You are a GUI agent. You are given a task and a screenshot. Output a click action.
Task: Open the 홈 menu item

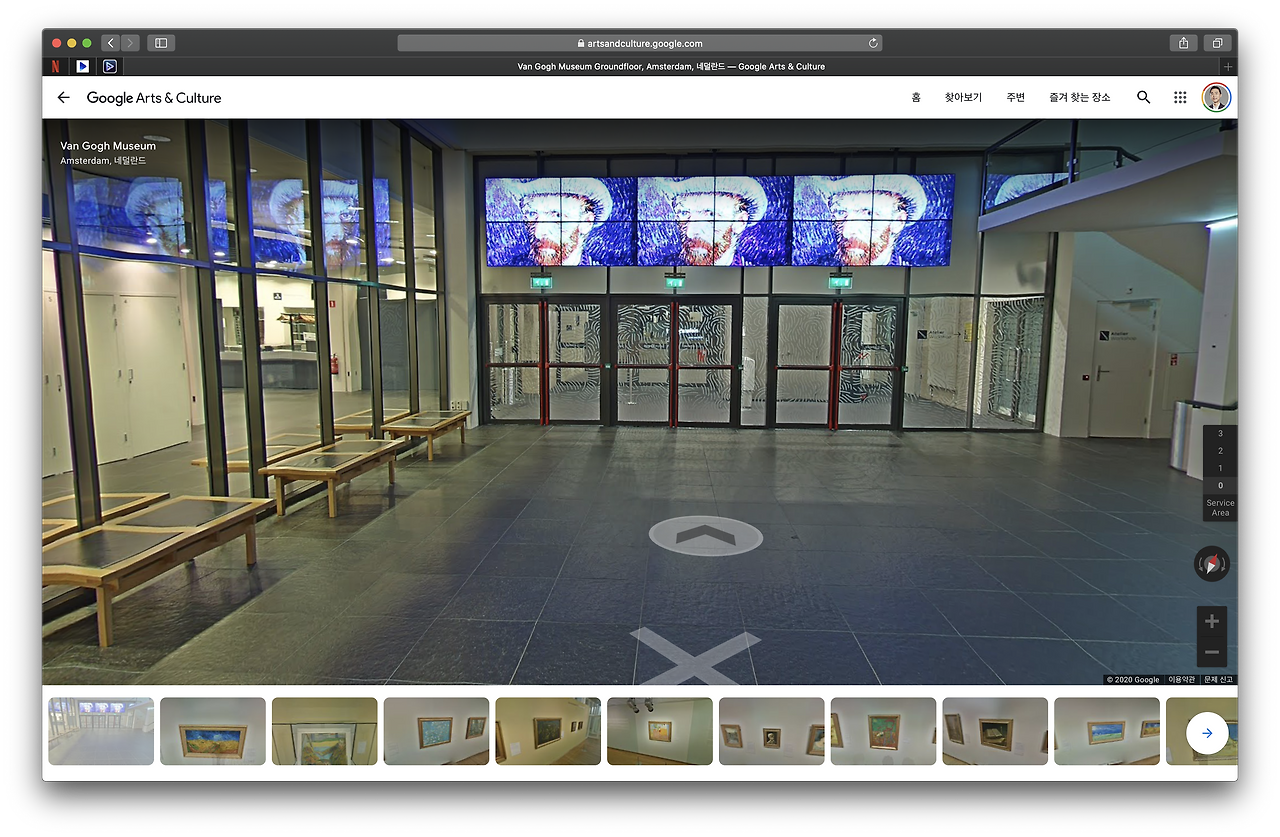point(916,98)
